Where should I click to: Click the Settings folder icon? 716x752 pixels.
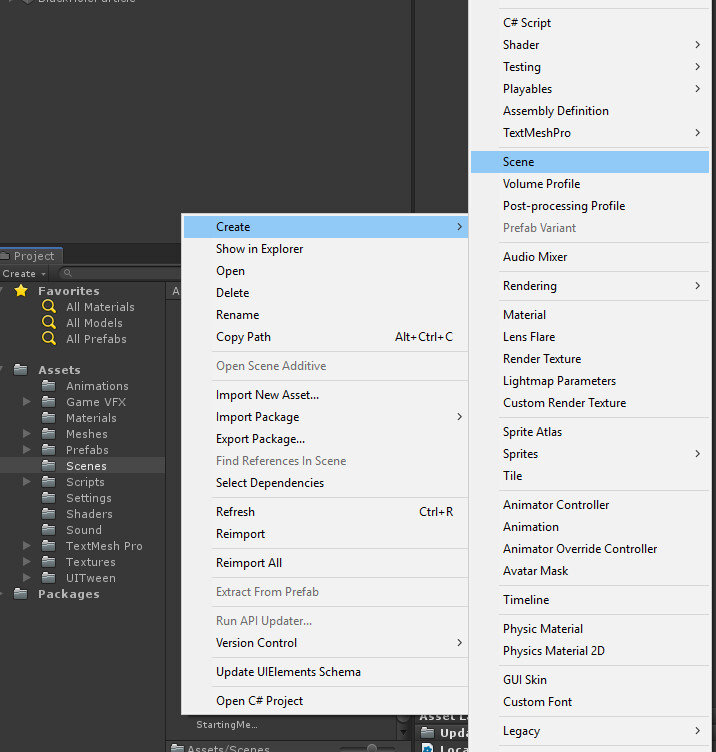48,497
